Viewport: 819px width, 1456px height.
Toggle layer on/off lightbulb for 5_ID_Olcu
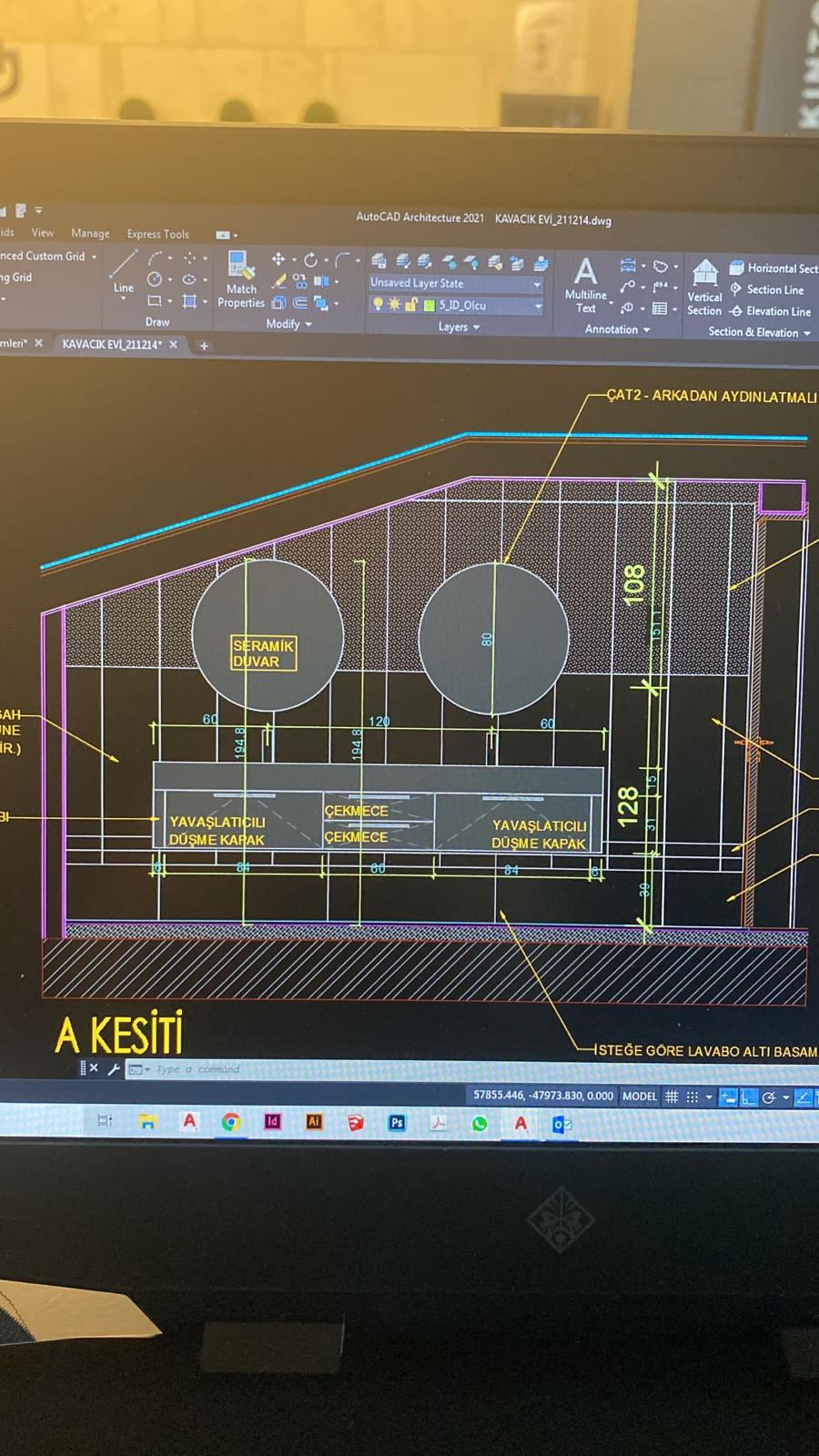point(379,305)
